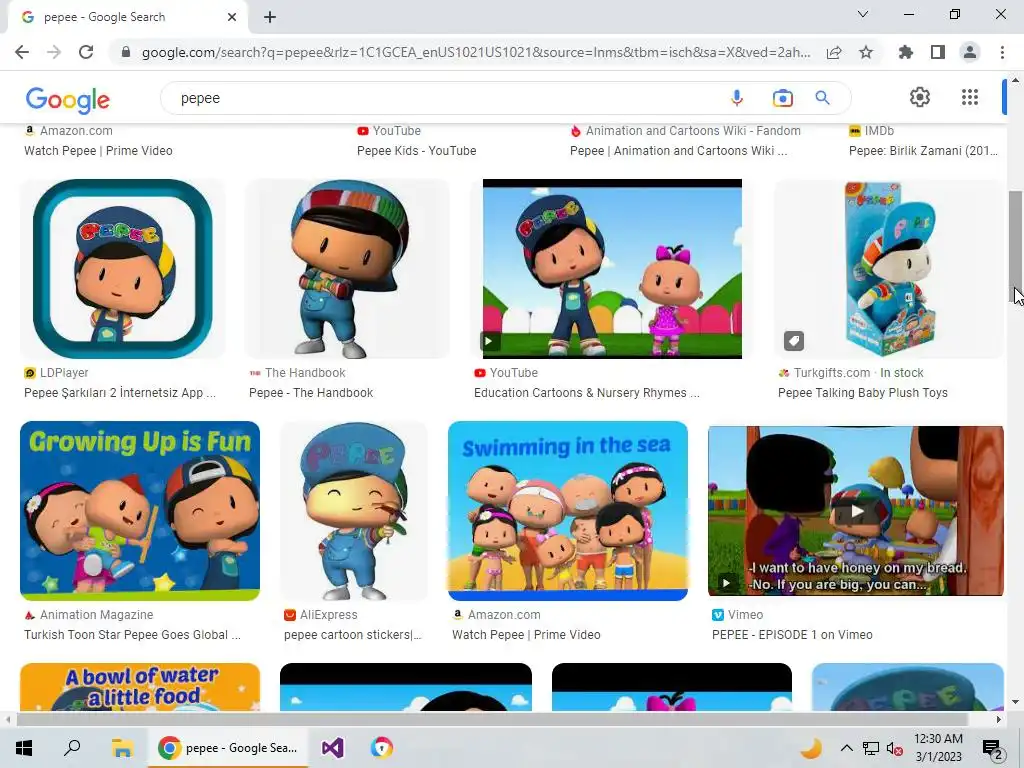Open Growing Up is Fun image
Screen dimensions: 1024x768
point(140,511)
